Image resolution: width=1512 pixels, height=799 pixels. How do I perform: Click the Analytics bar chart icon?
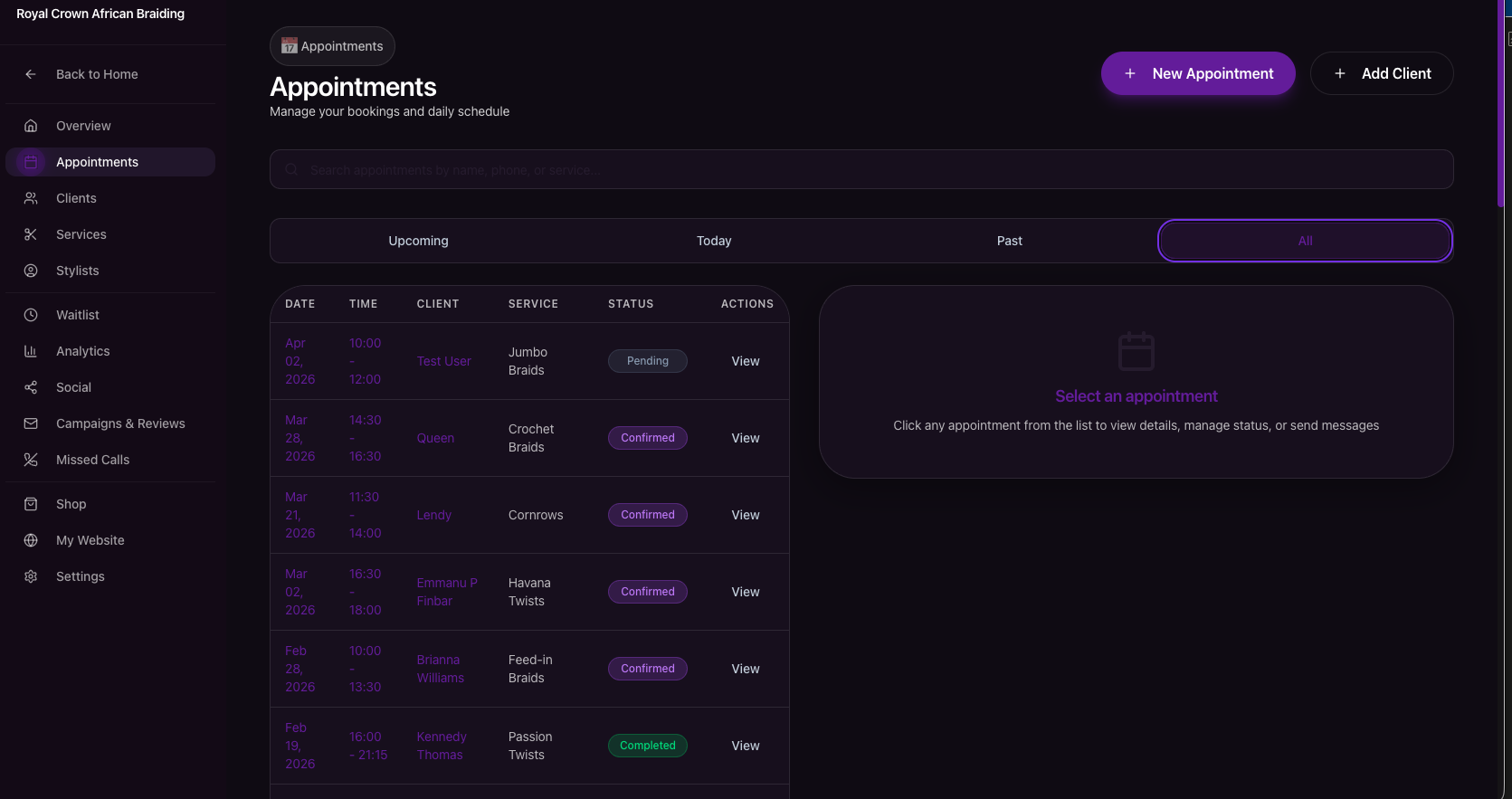(31, 351)
